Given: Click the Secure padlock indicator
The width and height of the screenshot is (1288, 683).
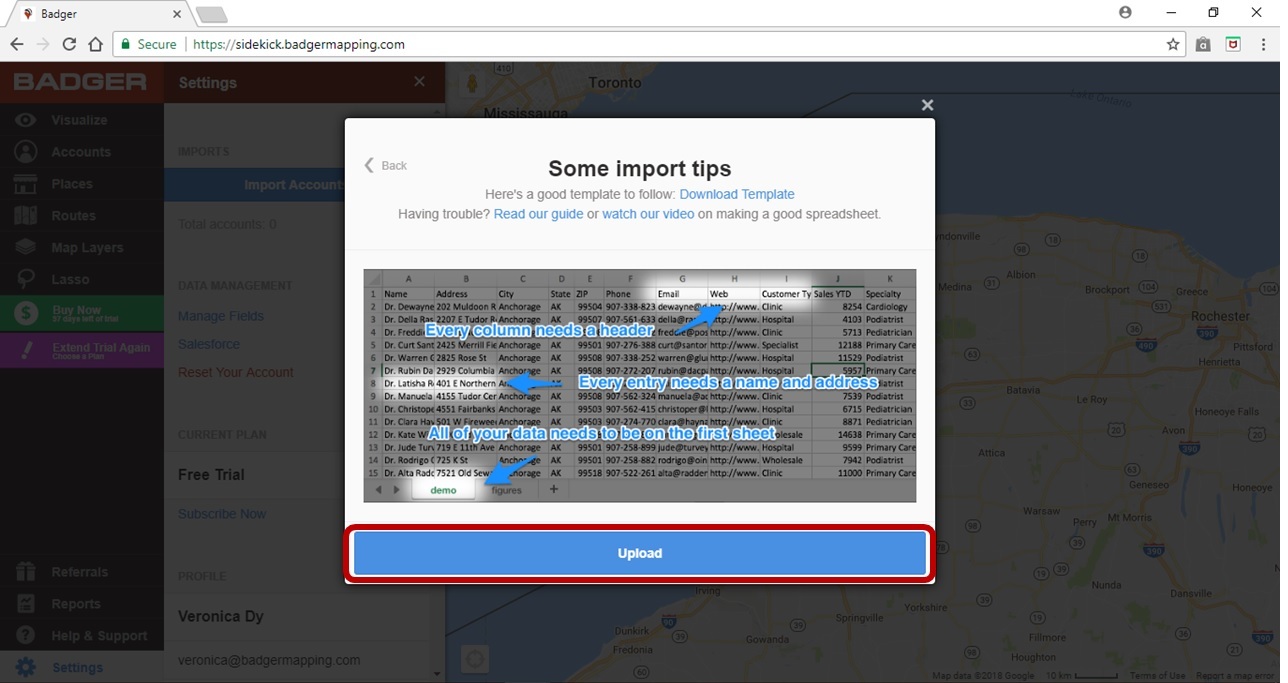Looking at the screenshot, I should (147, 44).
